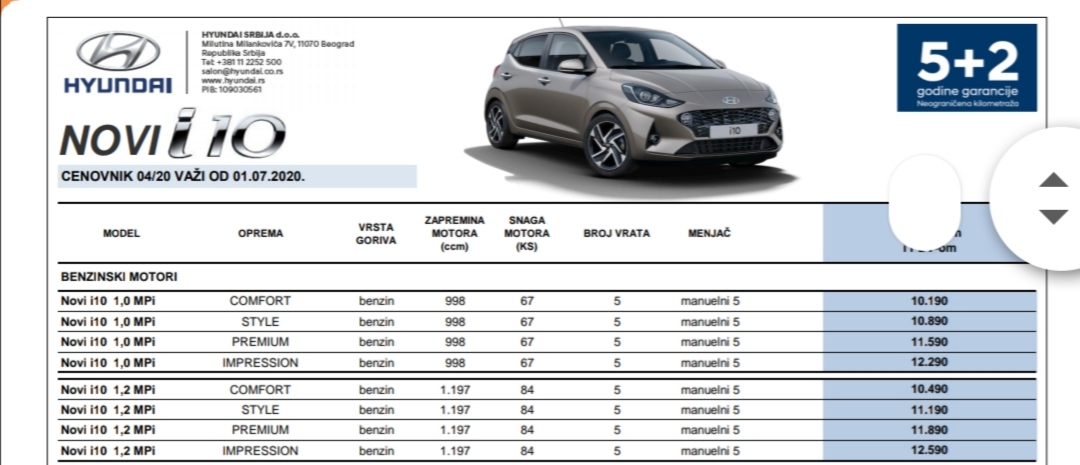Select the price 12.290

(929, 362)
